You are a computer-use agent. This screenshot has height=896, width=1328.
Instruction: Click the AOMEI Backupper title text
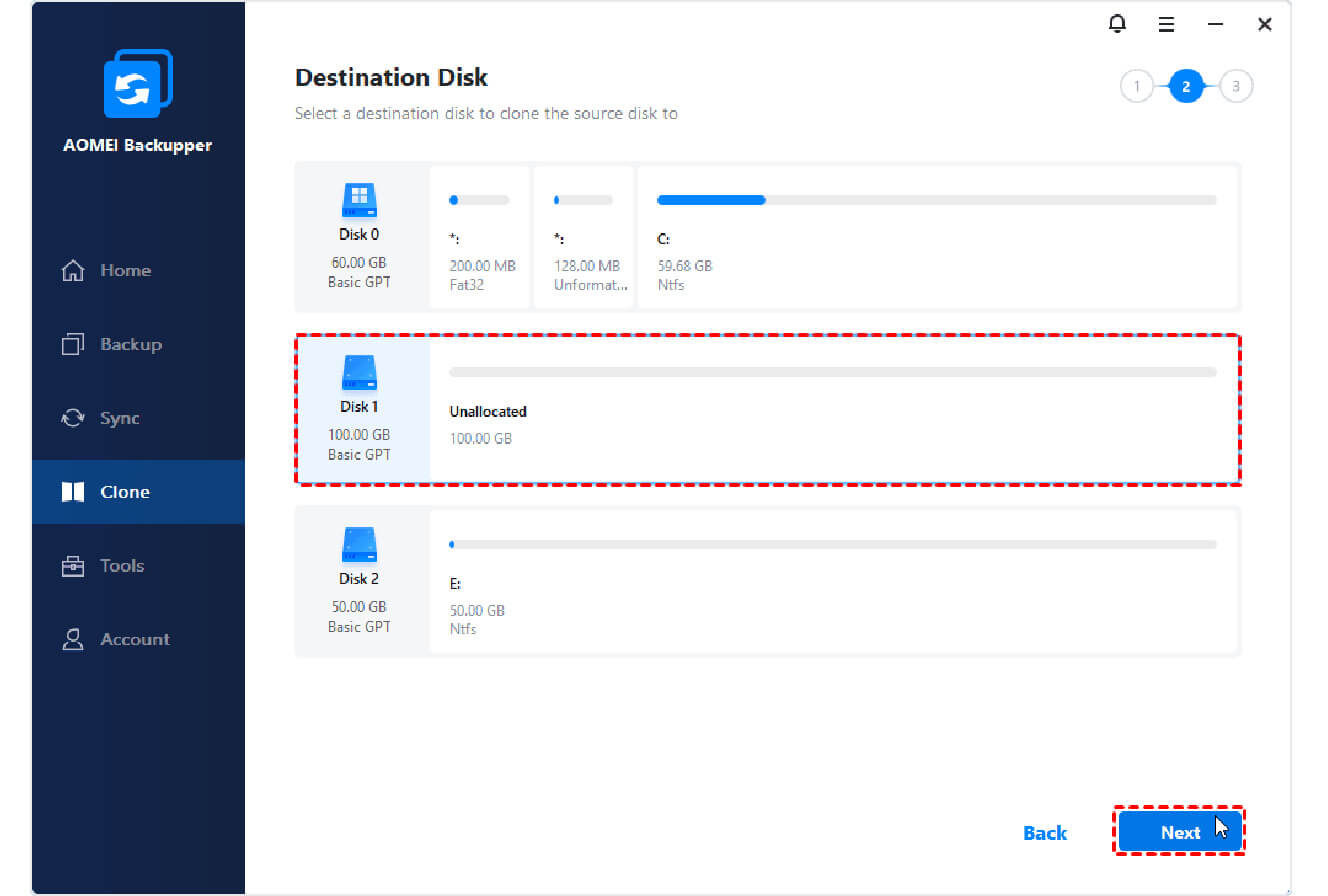pyautogui.click(x=138, y=145)
